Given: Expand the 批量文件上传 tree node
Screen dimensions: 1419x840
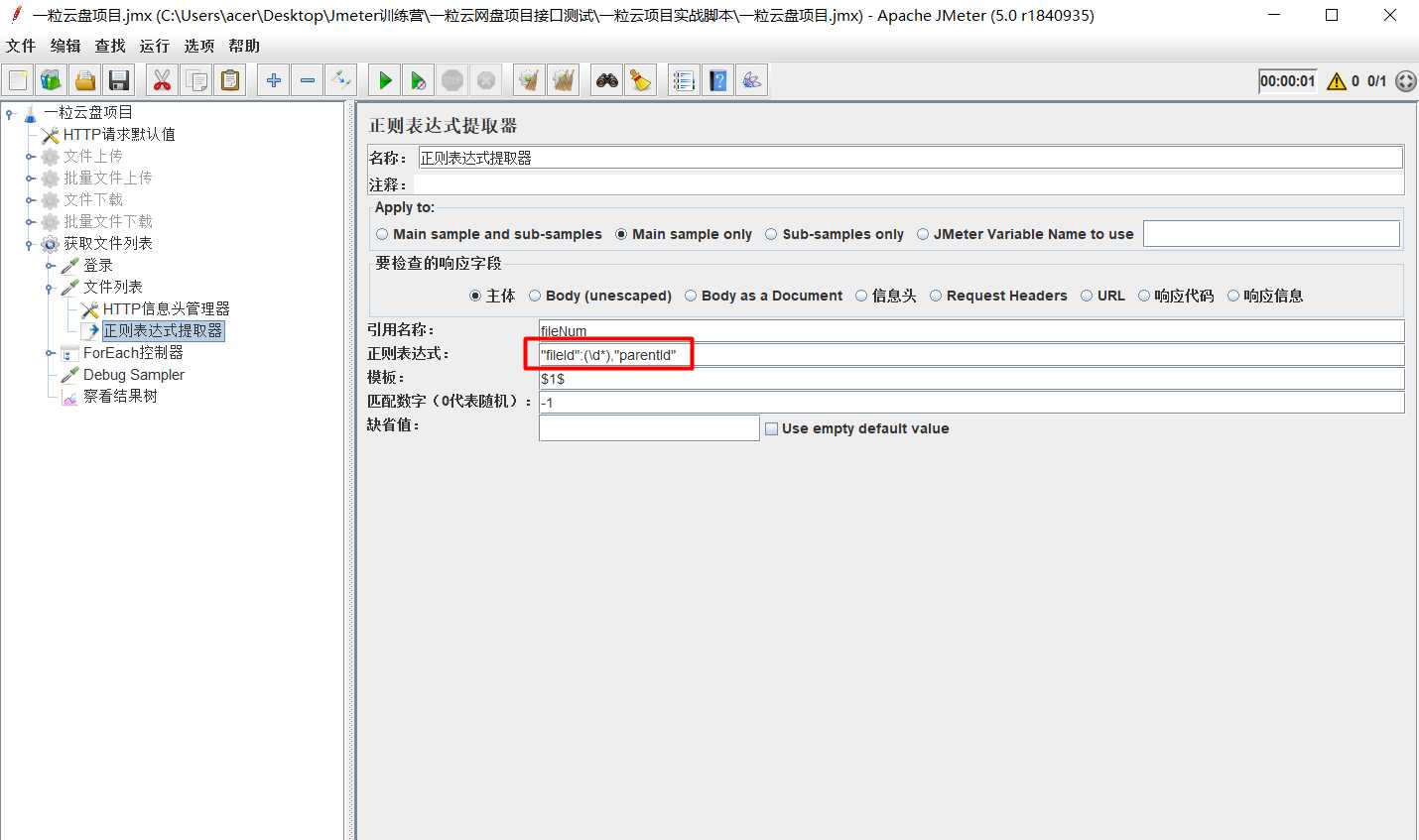Looking at the screenshot, I should pos(30,179).
